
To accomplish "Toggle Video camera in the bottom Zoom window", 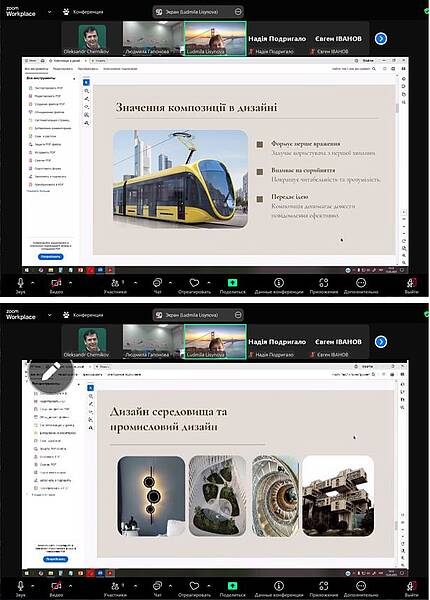I will point(56,586).
